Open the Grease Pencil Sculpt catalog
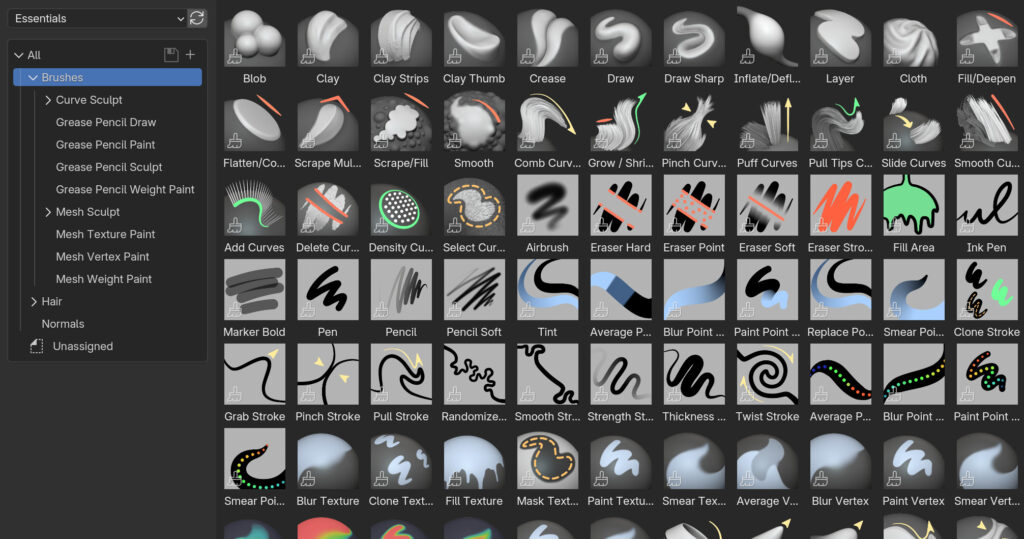1024x539 pixels. pyautogui.click(x=109, y=167)
